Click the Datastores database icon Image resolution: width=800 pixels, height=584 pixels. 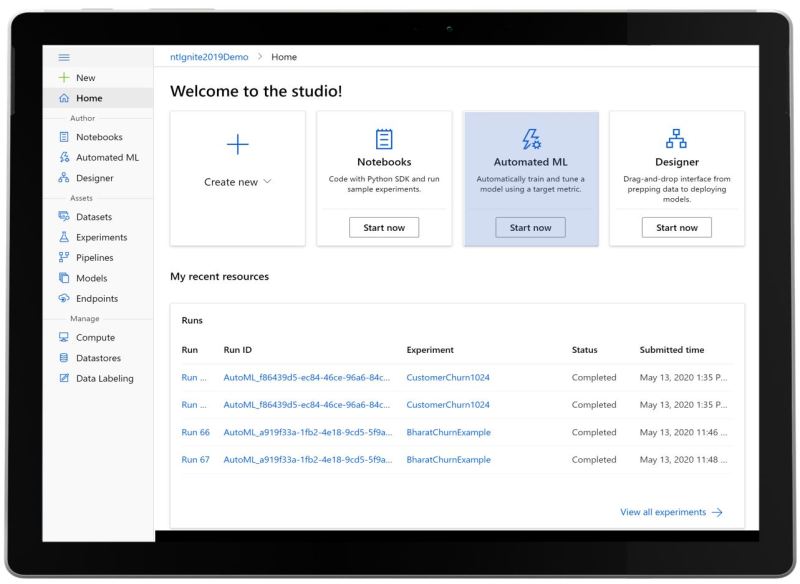(x=64, y=358)
